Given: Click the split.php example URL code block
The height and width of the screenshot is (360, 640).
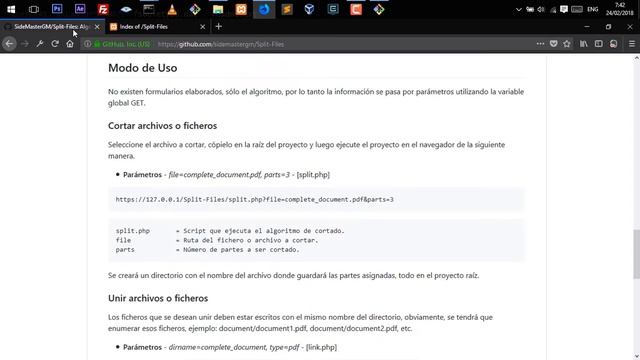Looking at the screenshot, I should click(316, 200).
